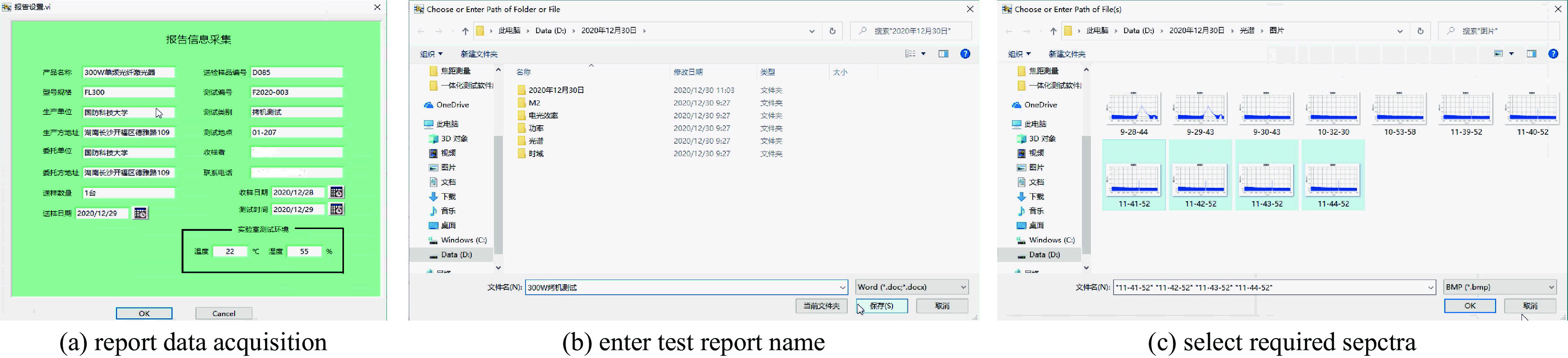Screen dimensions: 1568x358
Task: Go up one folder level in save dialog
Action: (465, 31)
